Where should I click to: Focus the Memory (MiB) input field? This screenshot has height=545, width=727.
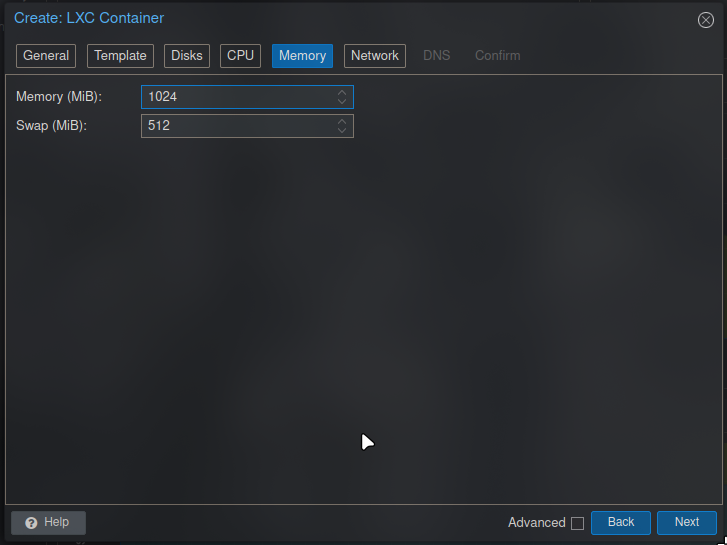click(x=237, y=97)
